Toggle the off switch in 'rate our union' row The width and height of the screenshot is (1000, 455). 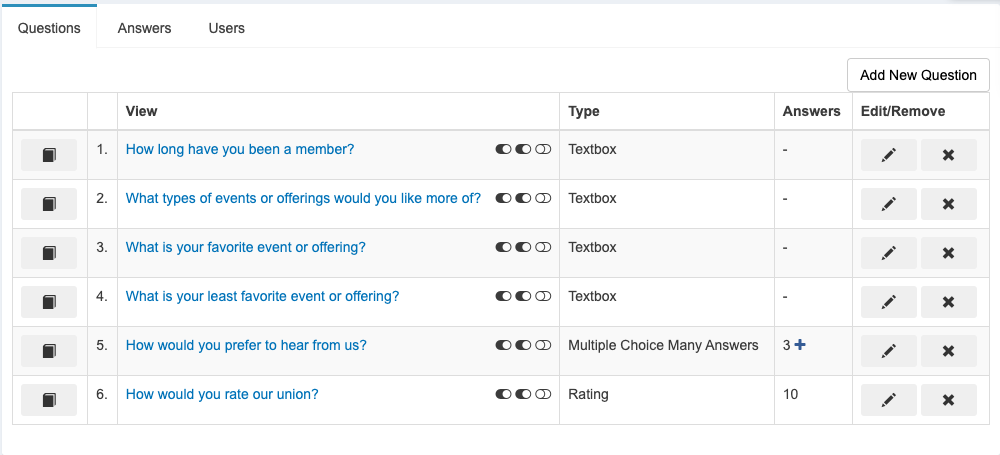click(x=543, y=394)
